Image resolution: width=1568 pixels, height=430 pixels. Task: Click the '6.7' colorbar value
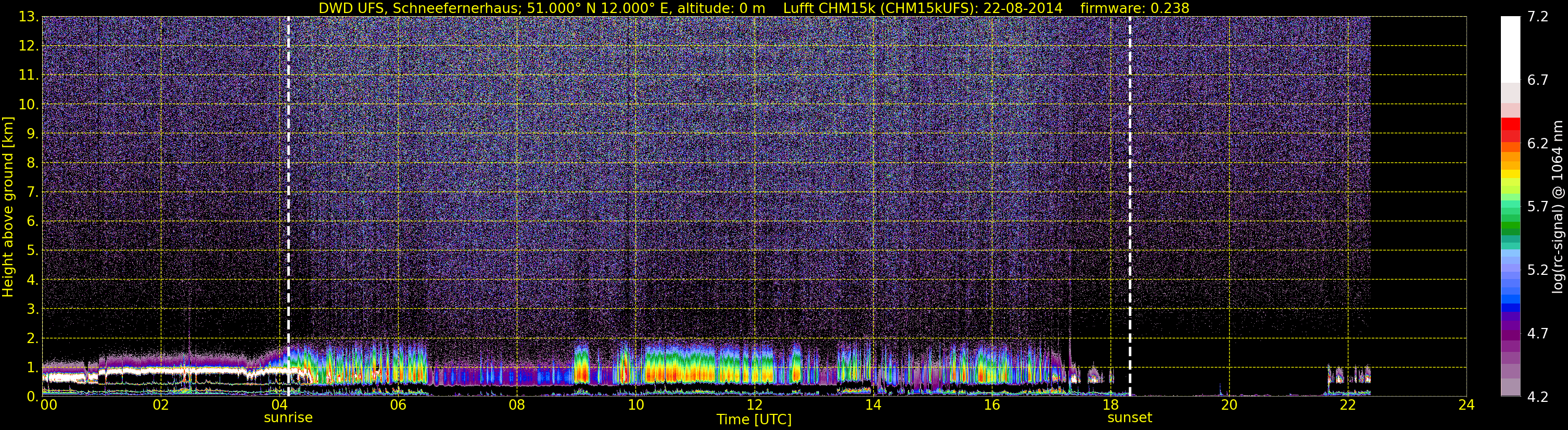coord(1538,80)
